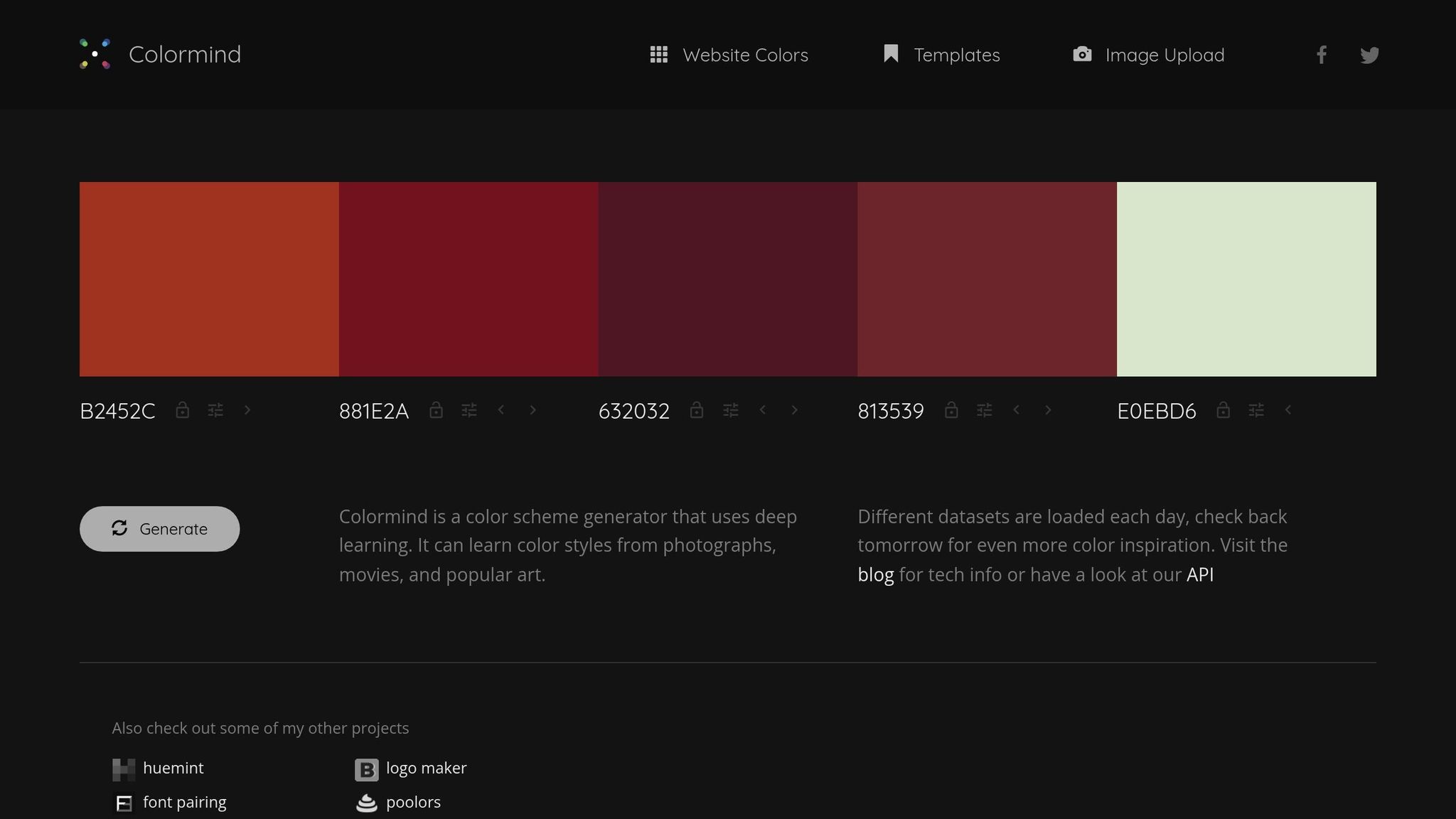Select Templates in the navigation
Screen dimensions: 1456x819
click(956, 55)
